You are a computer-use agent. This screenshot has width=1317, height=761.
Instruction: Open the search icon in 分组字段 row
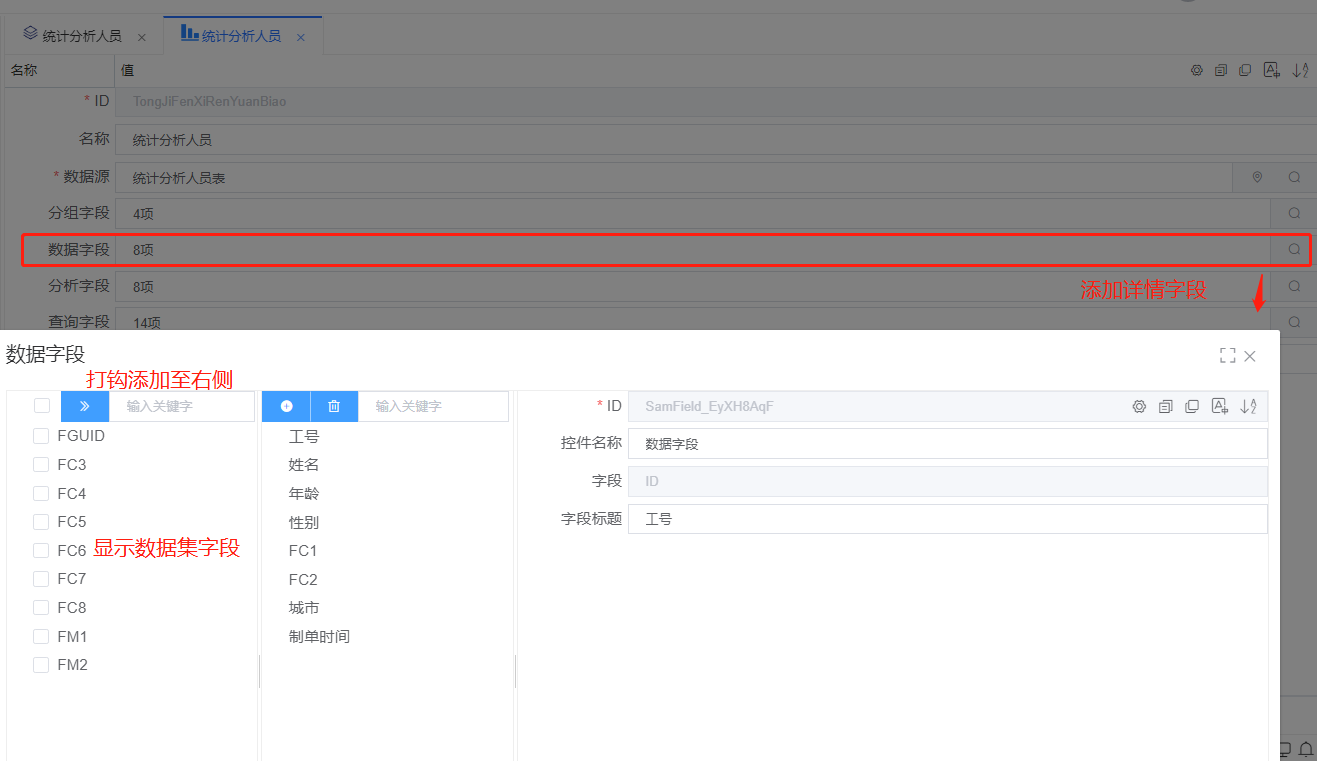pos(1294,213)
